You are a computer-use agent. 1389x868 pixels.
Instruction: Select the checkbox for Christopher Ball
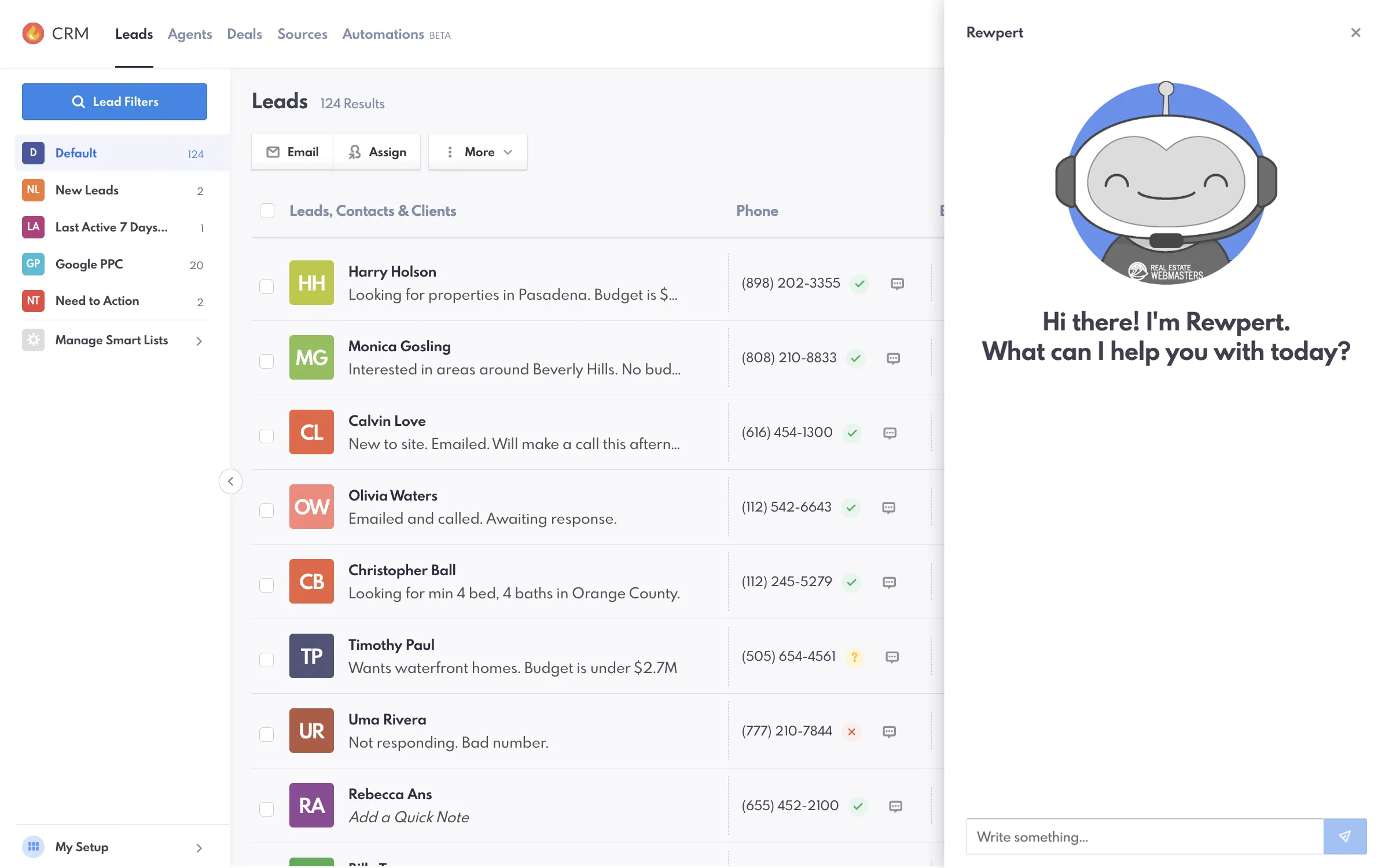[266, 585]
